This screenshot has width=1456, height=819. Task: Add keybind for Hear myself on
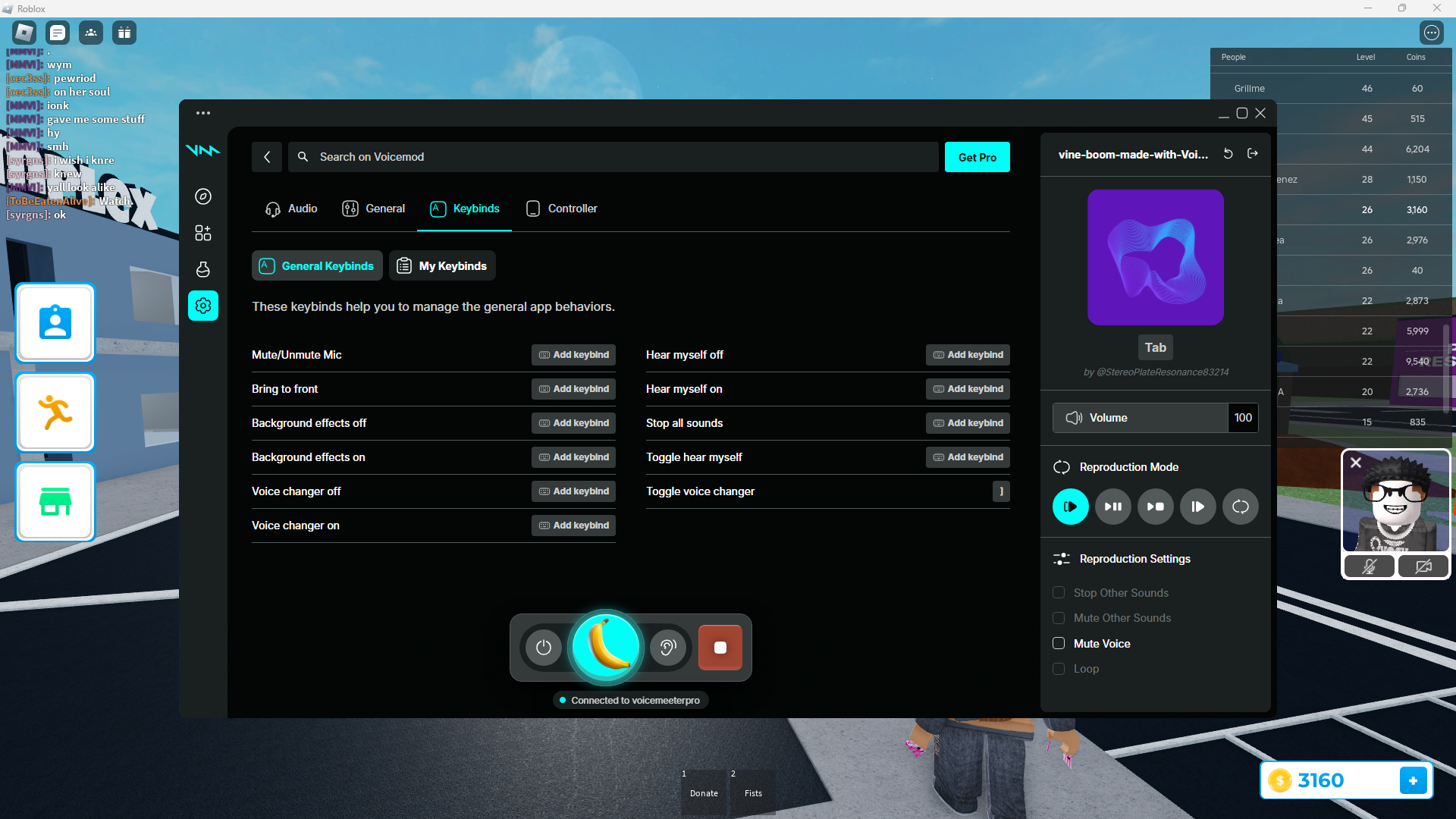[x=968, y=389]
